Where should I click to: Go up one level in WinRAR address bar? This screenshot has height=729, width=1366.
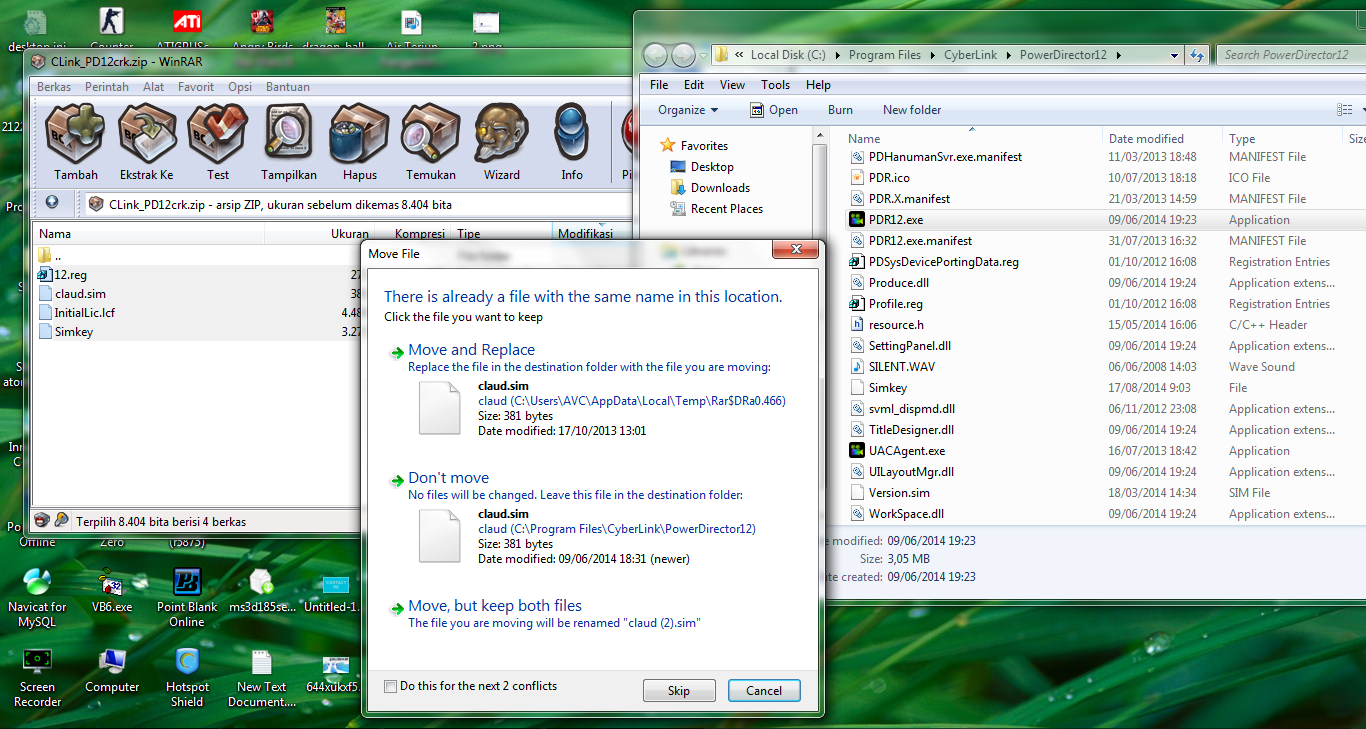(52, 203)
